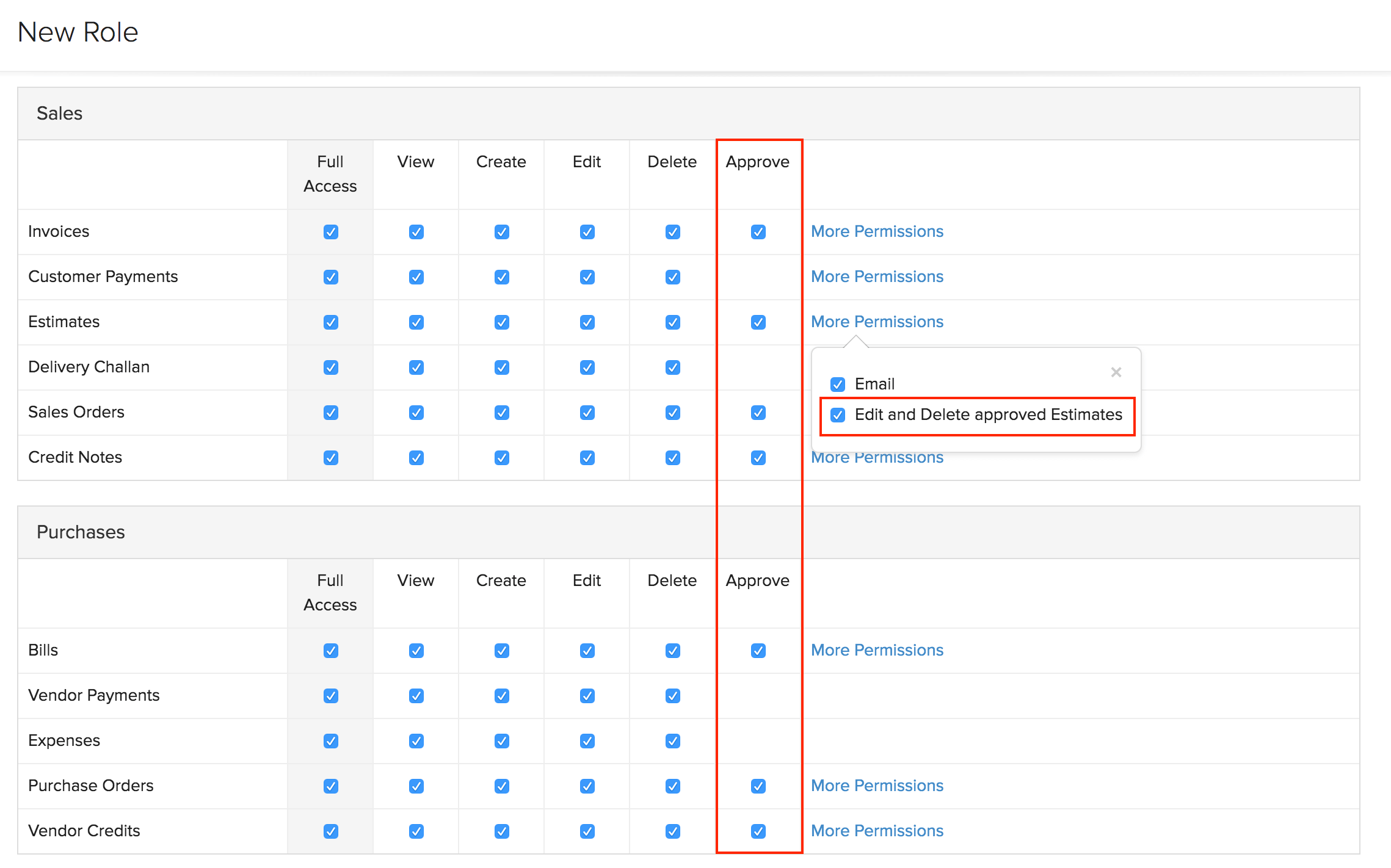Uncheck Approve for Purchase Orders

[x=758, y=786]
